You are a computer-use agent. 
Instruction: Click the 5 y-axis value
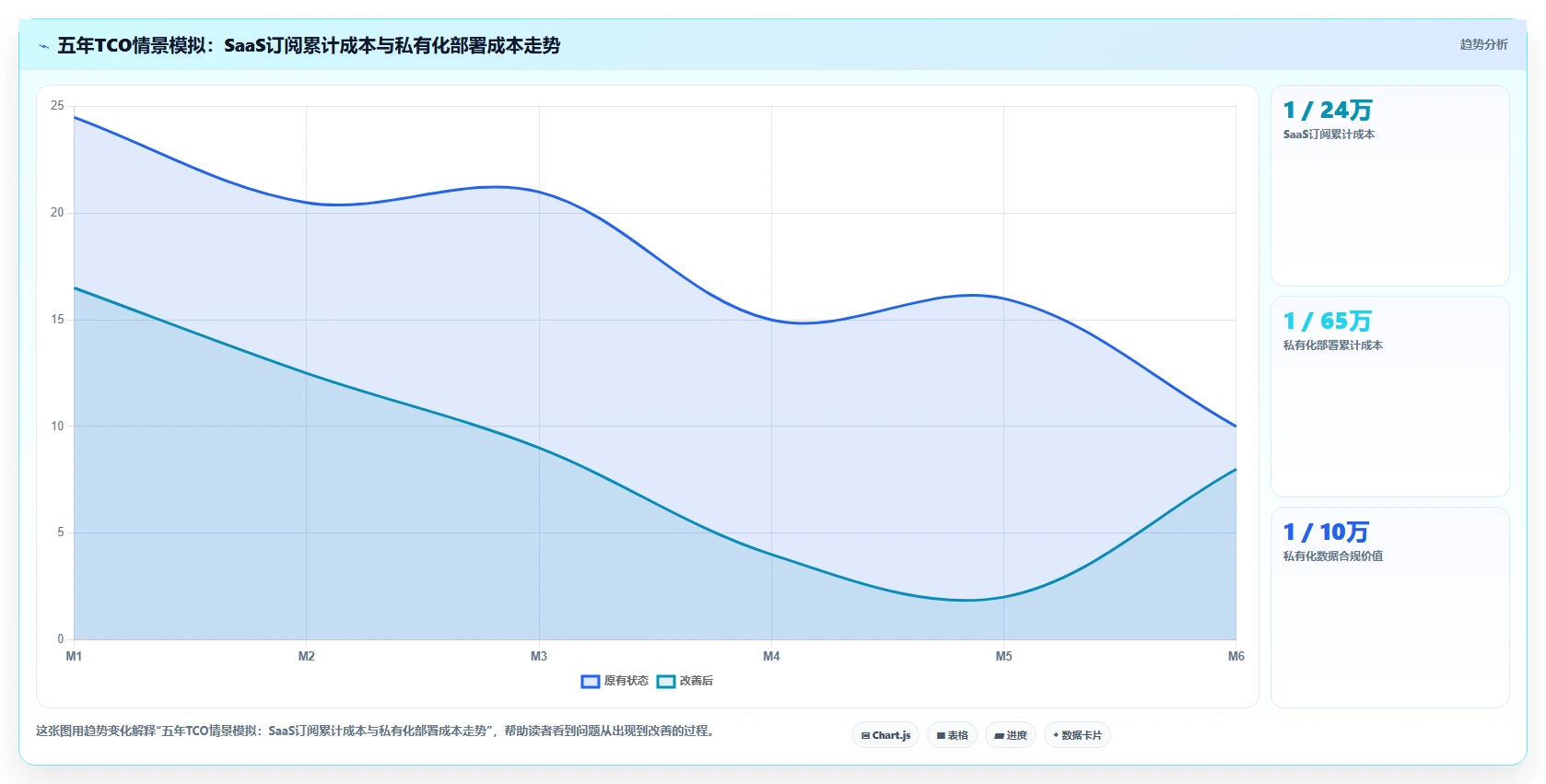(61, 532)
